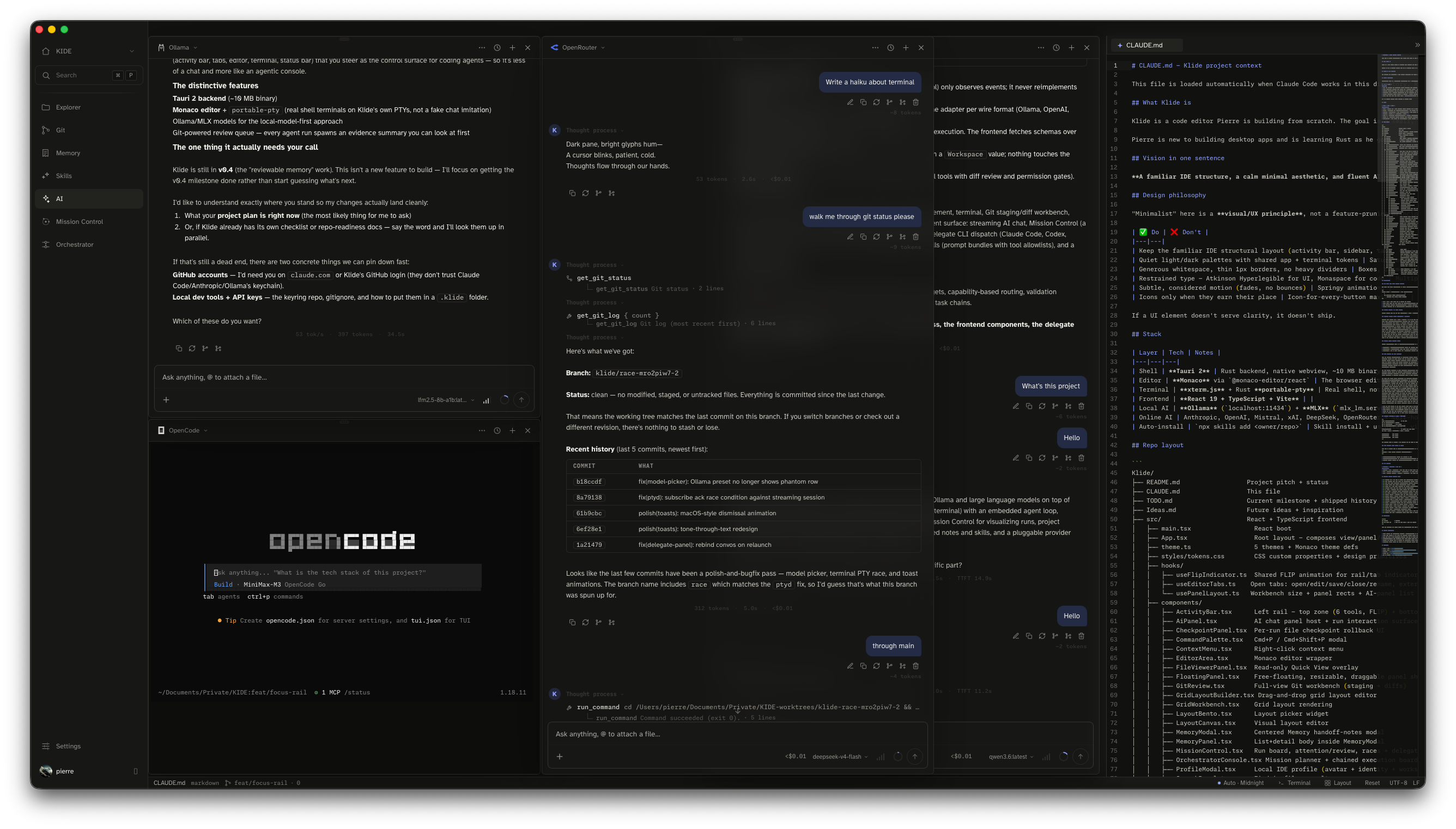1456x829 pixels.
Task: Open the qwen3.6:latest model dropdown
Action: tap(1011, 757)
